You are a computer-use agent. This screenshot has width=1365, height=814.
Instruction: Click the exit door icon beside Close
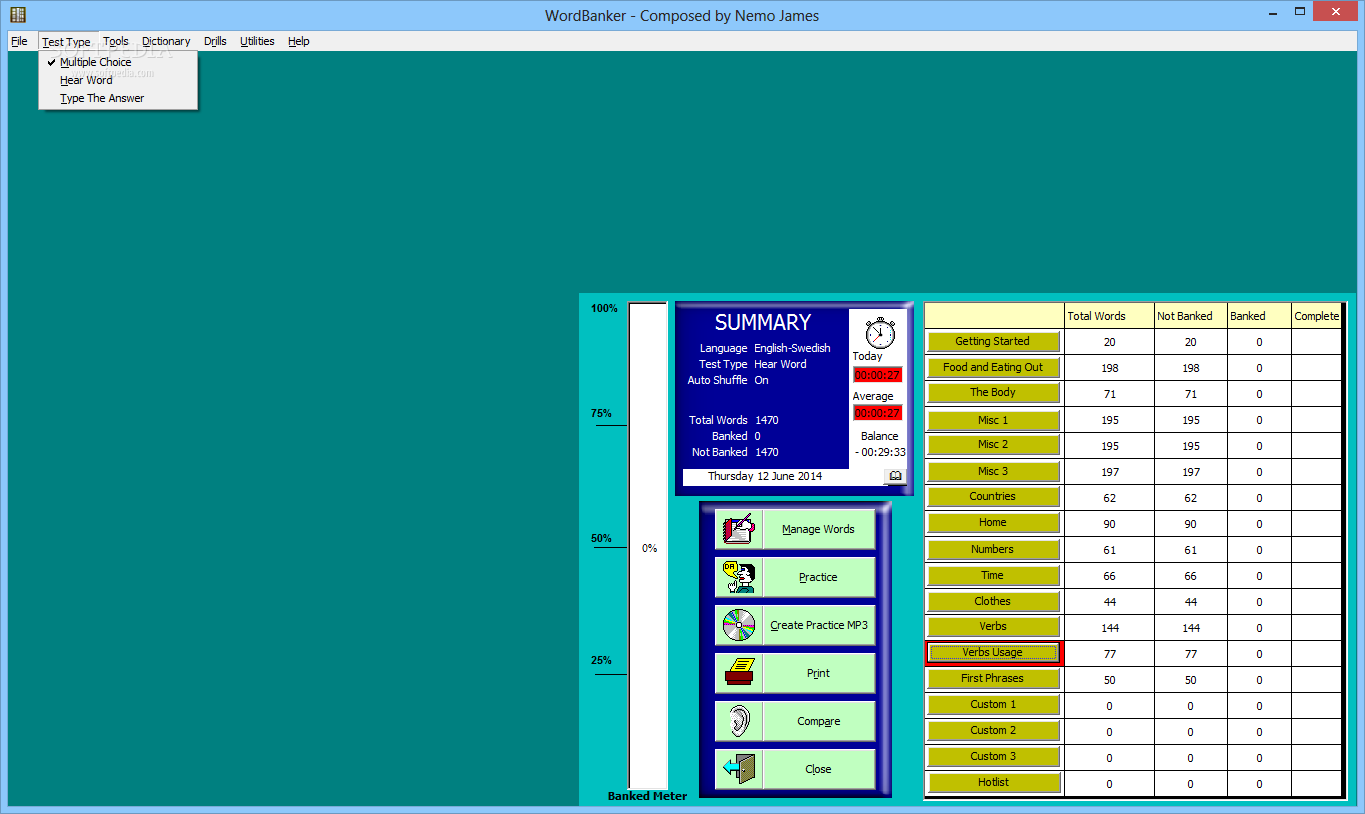pyautogui.click(x=738, y=769)
